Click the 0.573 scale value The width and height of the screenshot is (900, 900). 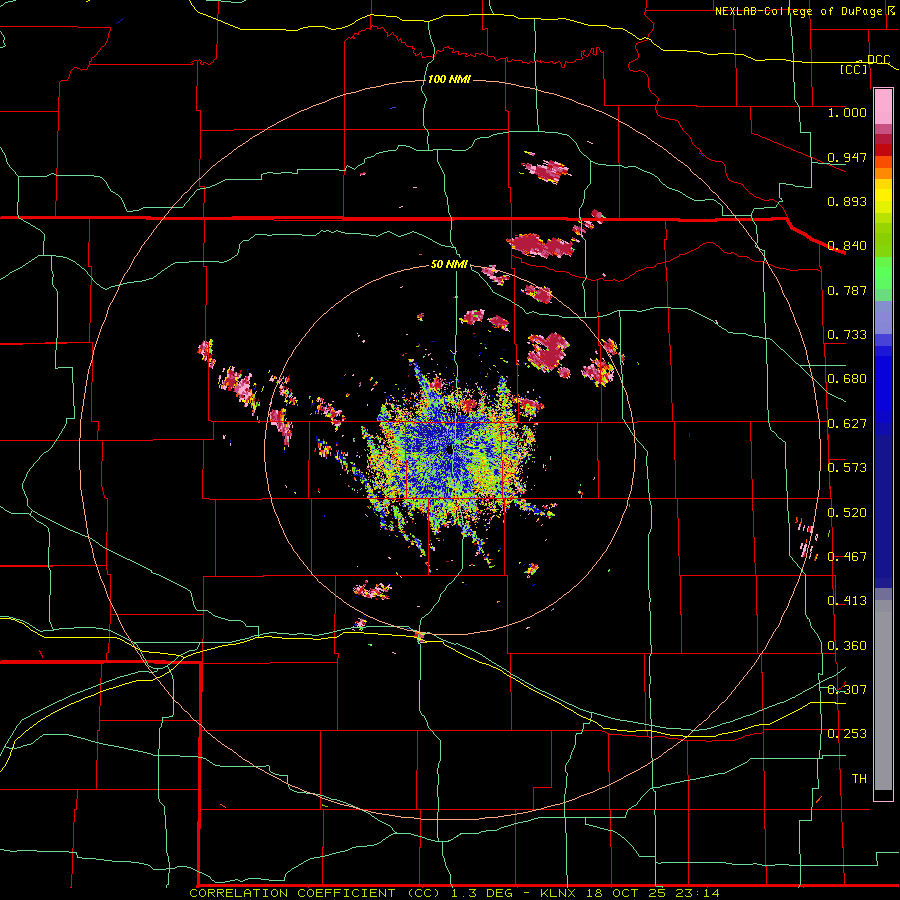847,468
